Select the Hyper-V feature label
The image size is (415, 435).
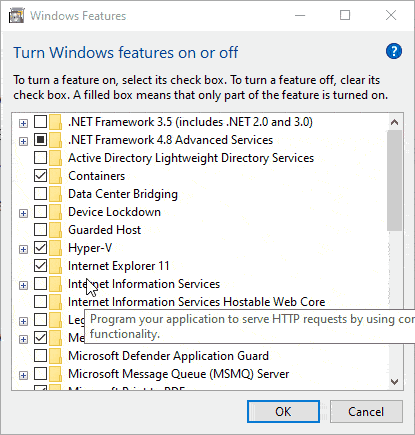point(90,248)
